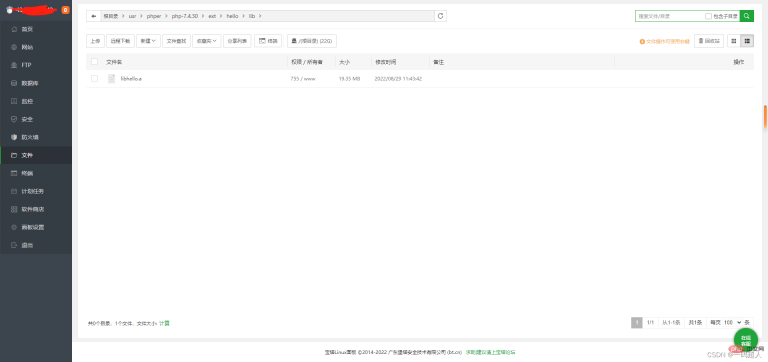This screenshot has height=362, width=768.
Task: Open the recycle bin
Action: [x=709, y=41]
